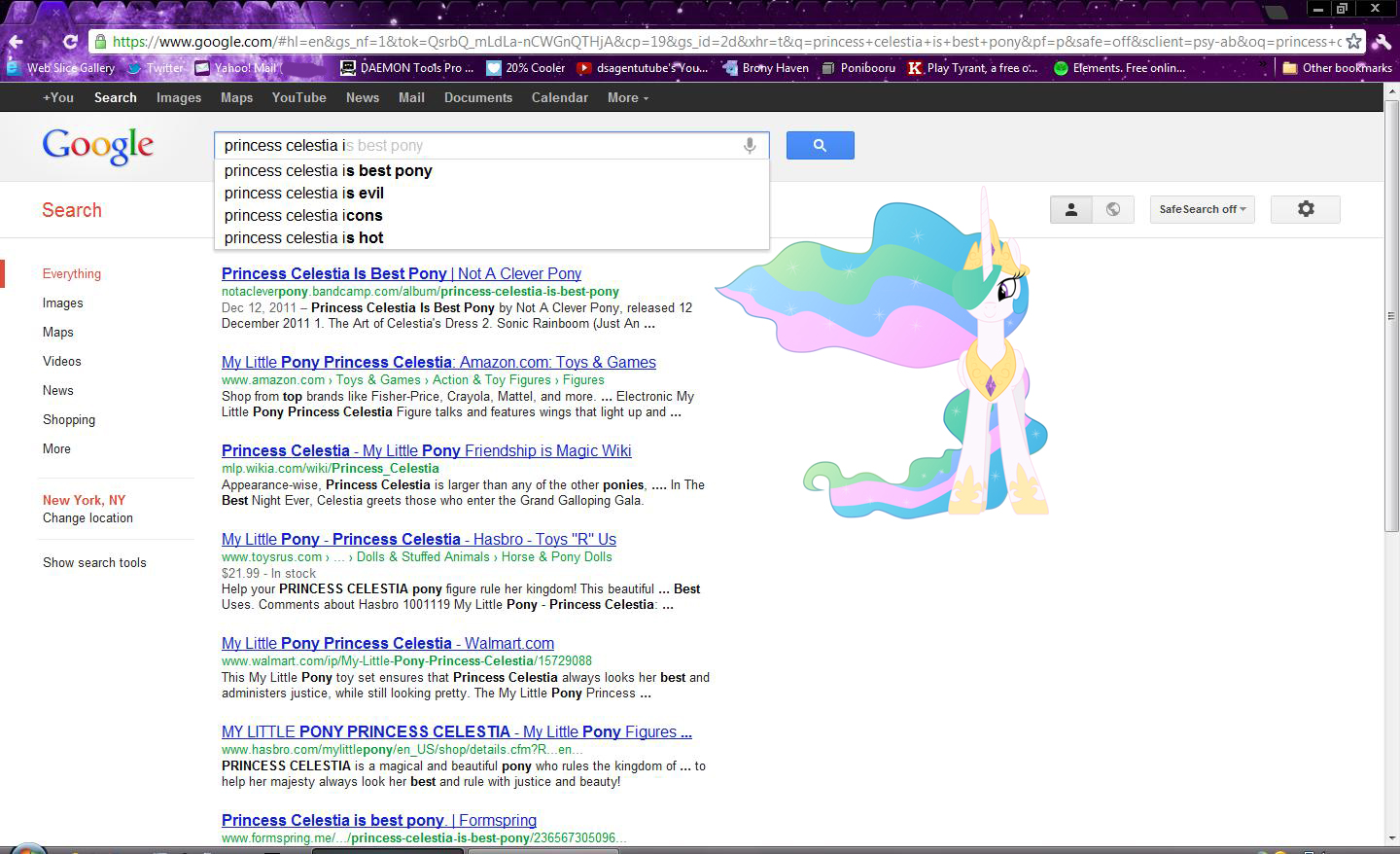Screen dimensions: 1400x854
Task: Start voice search with the microphone icon
Action: (x=750, y=146)
